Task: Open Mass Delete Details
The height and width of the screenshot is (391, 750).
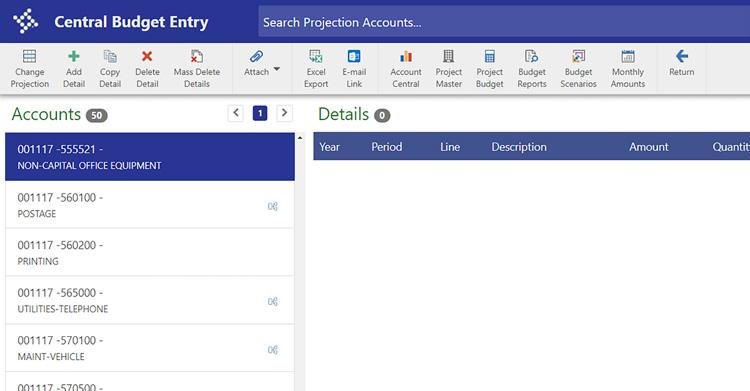Action: pos(197,69)
